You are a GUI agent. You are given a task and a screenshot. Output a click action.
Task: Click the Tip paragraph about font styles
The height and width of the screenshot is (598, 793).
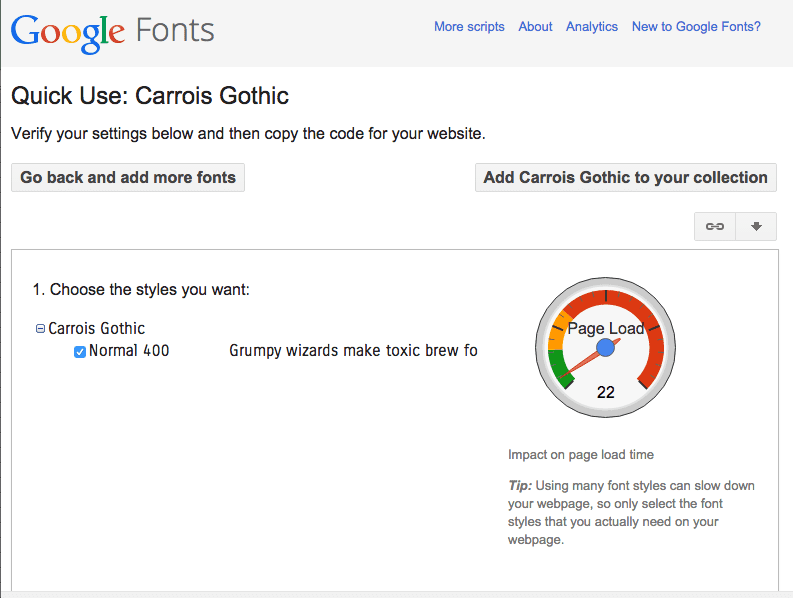pos(631,512)
